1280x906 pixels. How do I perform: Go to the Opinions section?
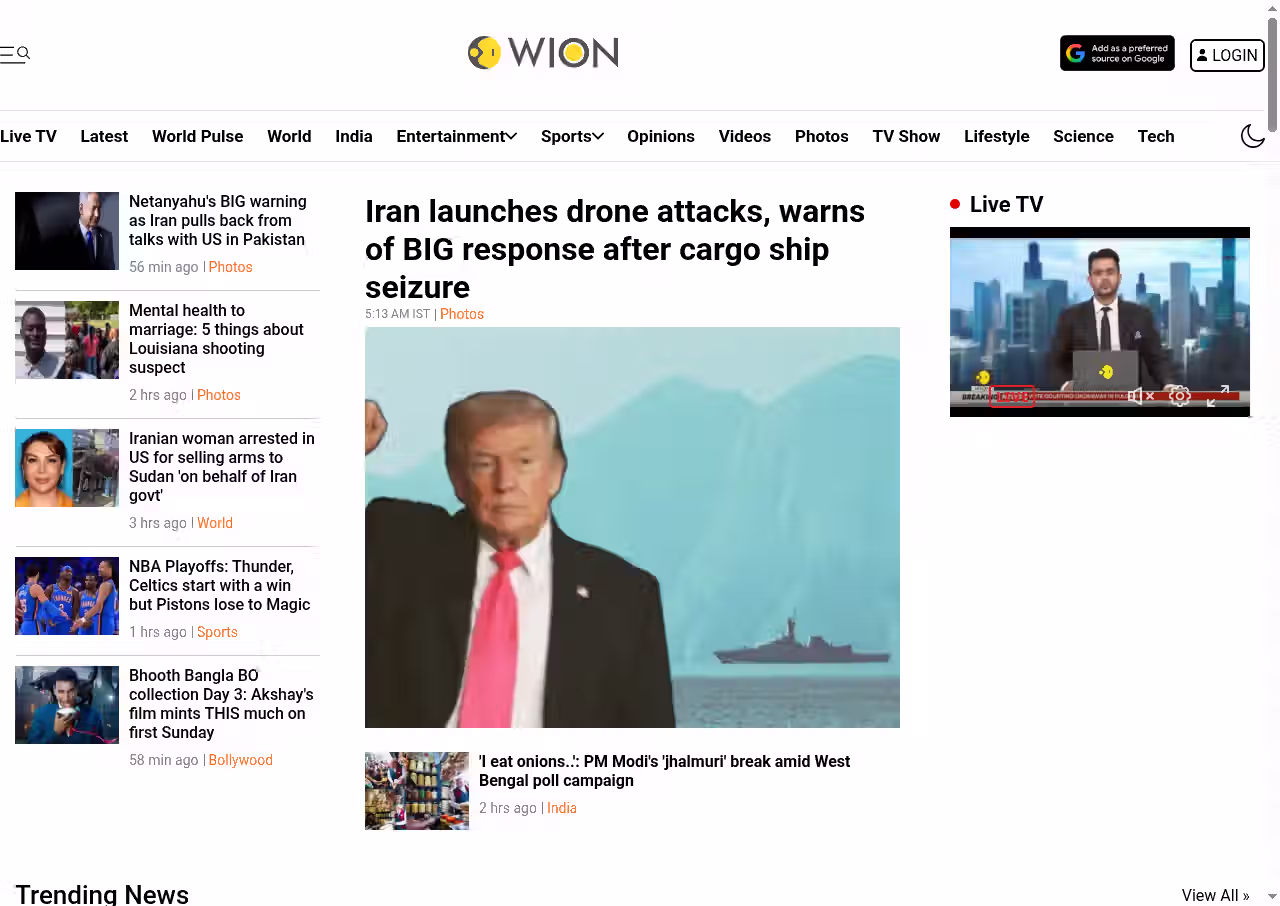coord(661,136)
